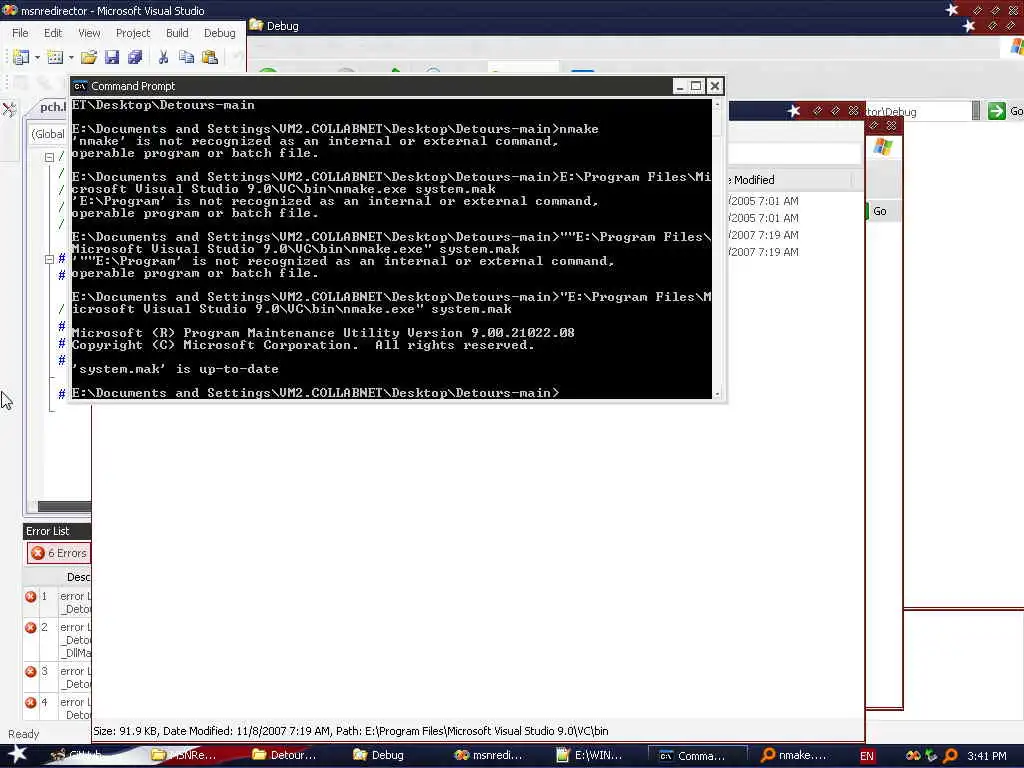Minimize the Command Prompt window

[x=680, y=86]
